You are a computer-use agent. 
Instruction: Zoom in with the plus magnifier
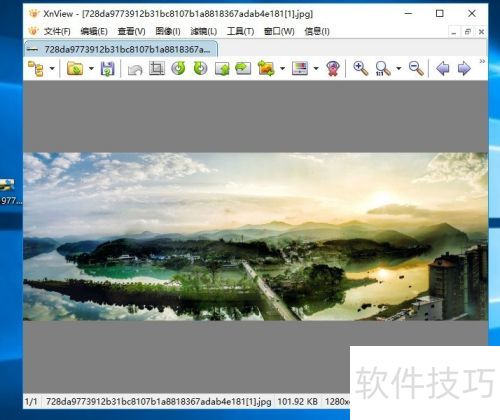pyautogui.click(x=361, y=68)
